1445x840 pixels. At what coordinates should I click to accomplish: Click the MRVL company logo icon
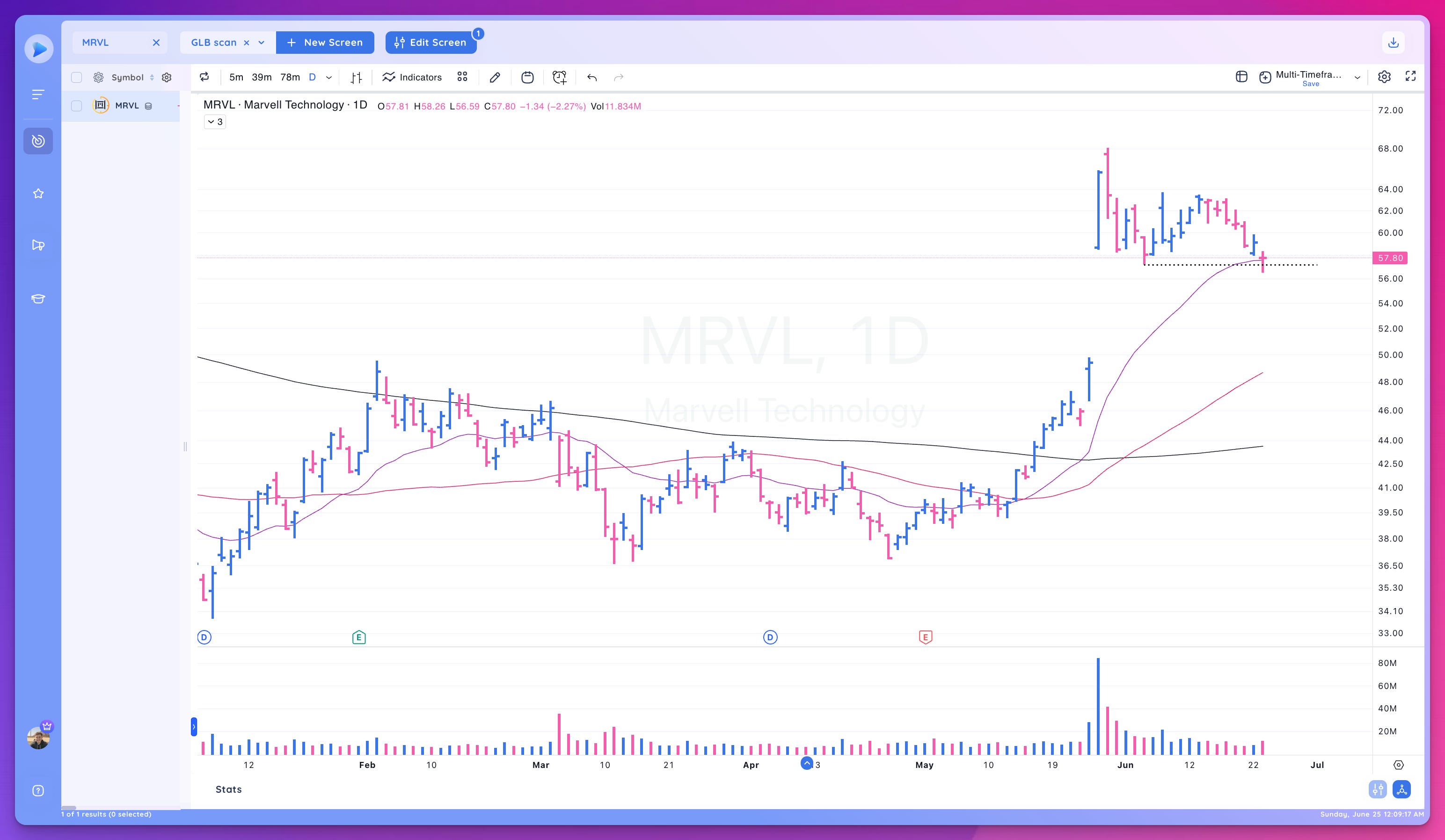[101, 105]
